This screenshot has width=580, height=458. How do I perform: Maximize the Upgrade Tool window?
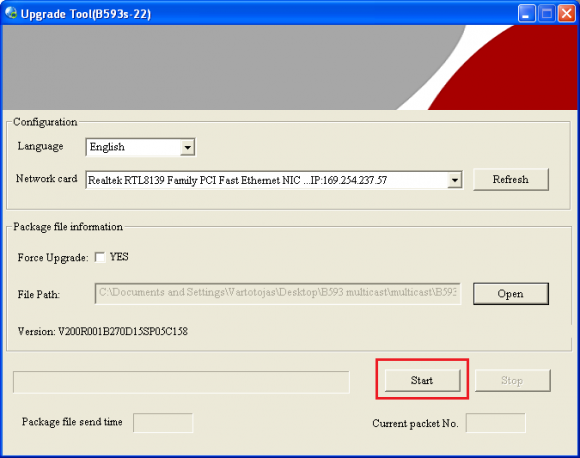click(546, 14)
